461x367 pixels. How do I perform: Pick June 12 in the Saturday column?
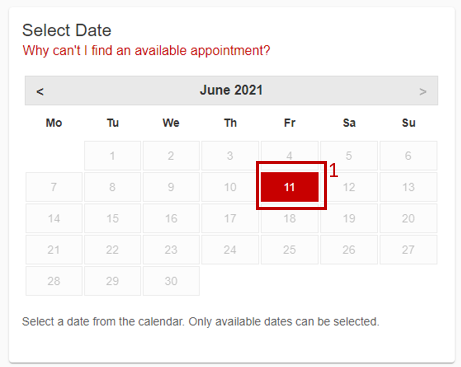(x=349, y=187)
